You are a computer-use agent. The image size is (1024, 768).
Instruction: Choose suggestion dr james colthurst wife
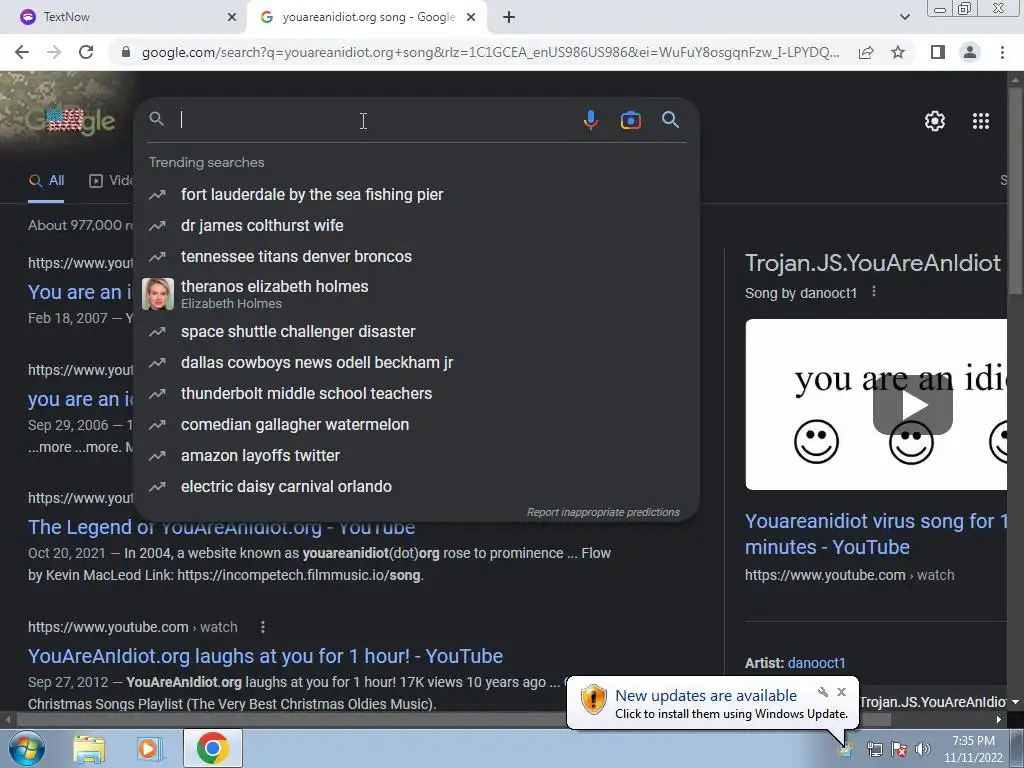coord(416,225)
